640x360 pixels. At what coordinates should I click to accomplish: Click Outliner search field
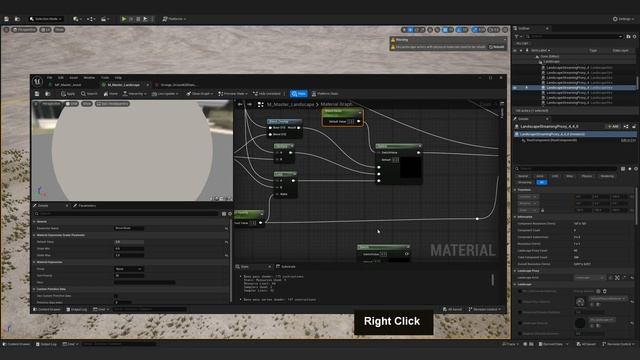pos(574,36)
